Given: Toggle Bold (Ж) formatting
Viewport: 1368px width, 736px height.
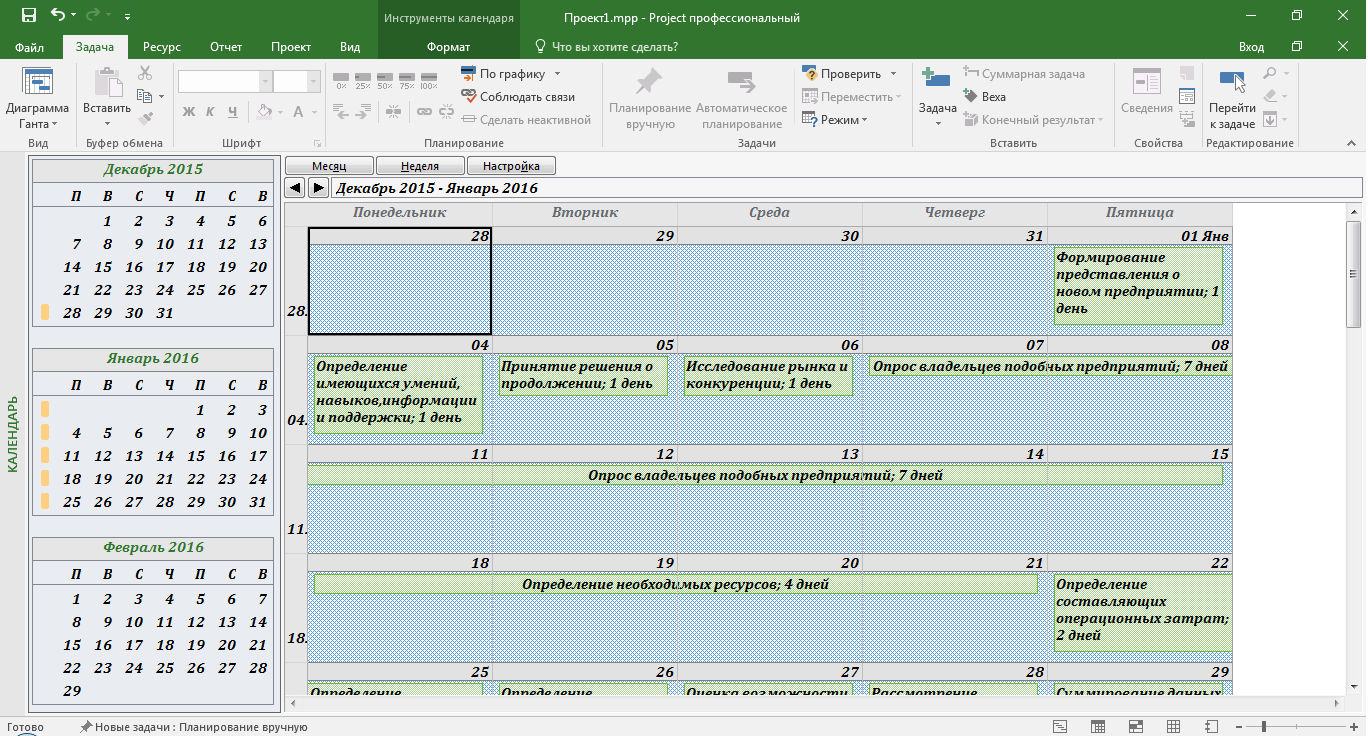Looking at the screenshot, I should [x=188, y=112].
